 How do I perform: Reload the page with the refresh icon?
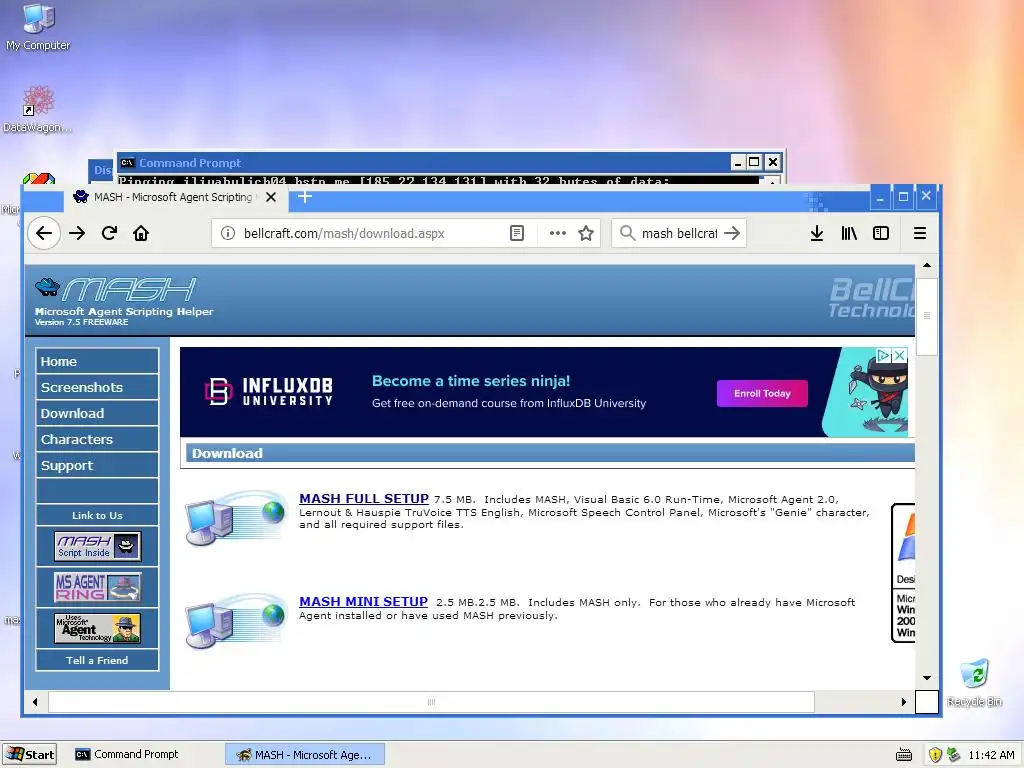coord(109,233)
